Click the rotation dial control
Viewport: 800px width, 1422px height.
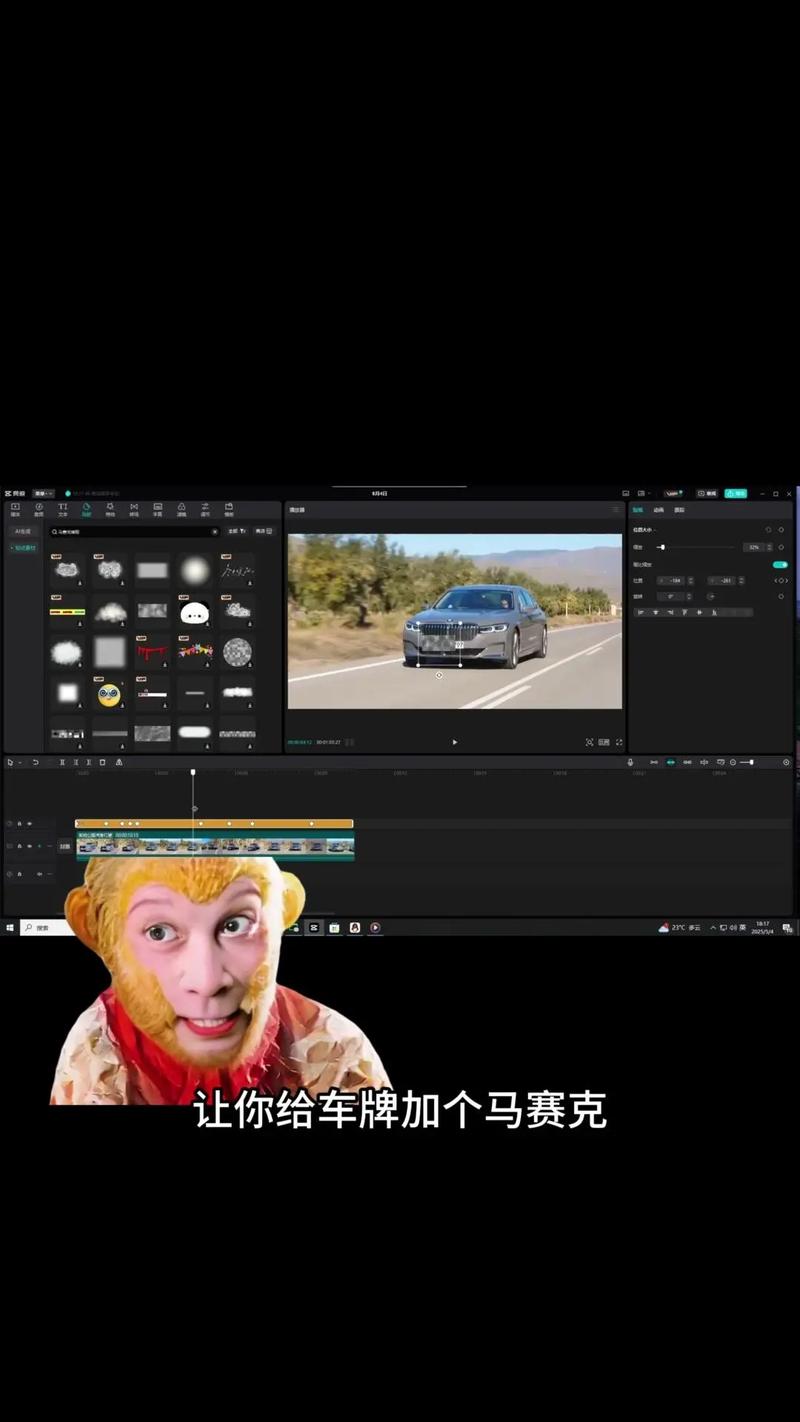(x=711, y=596)
